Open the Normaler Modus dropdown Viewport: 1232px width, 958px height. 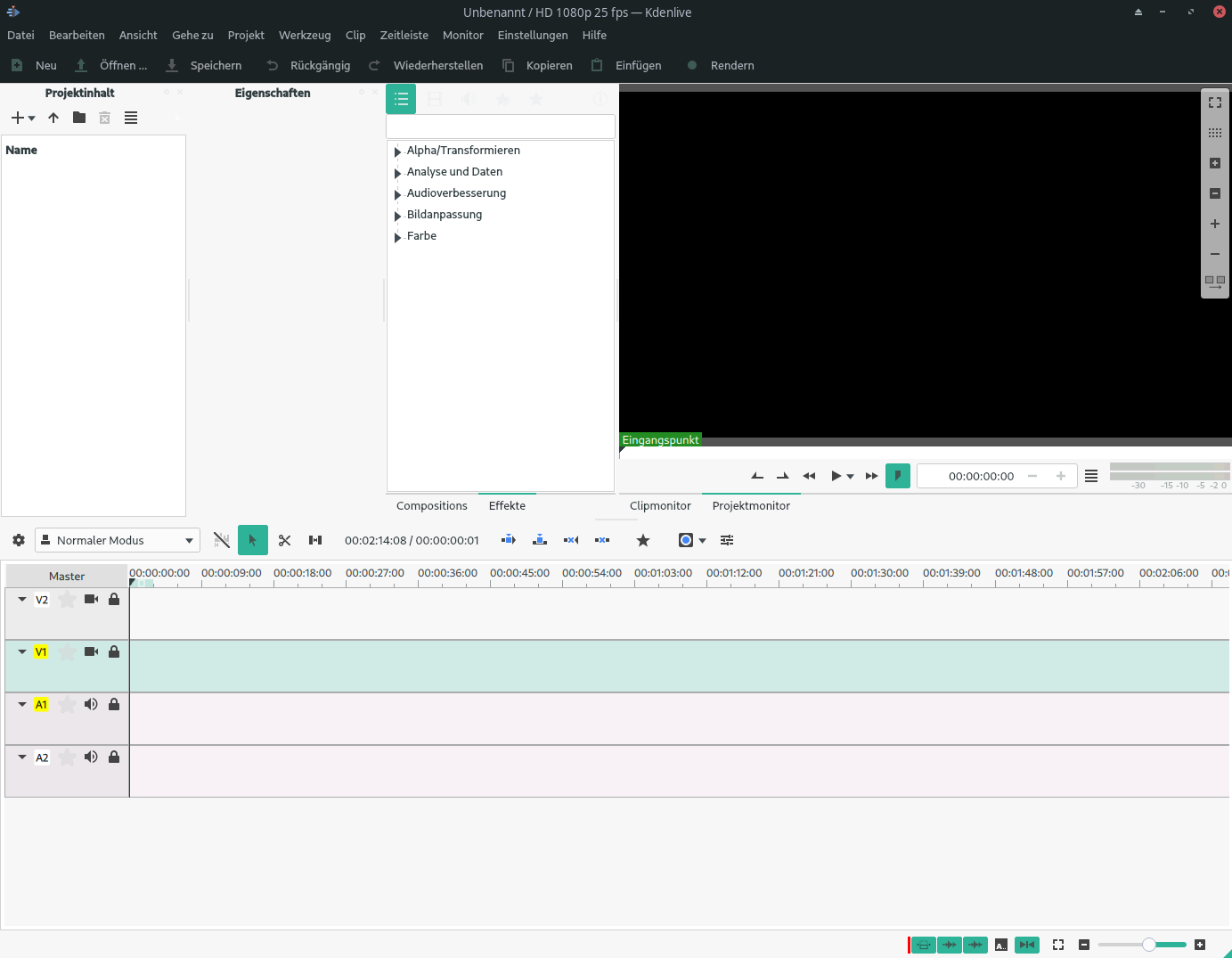click(118, 540)
